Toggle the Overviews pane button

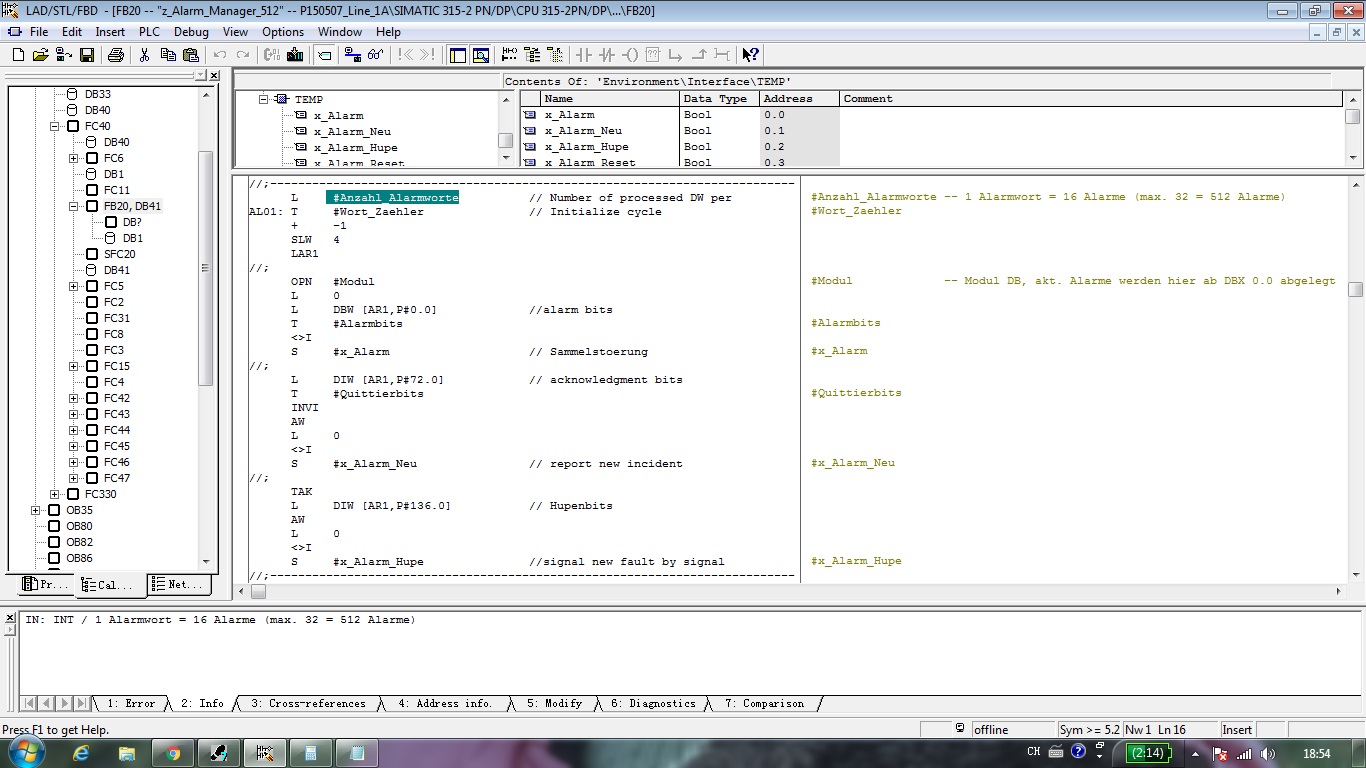coord(457,55)
